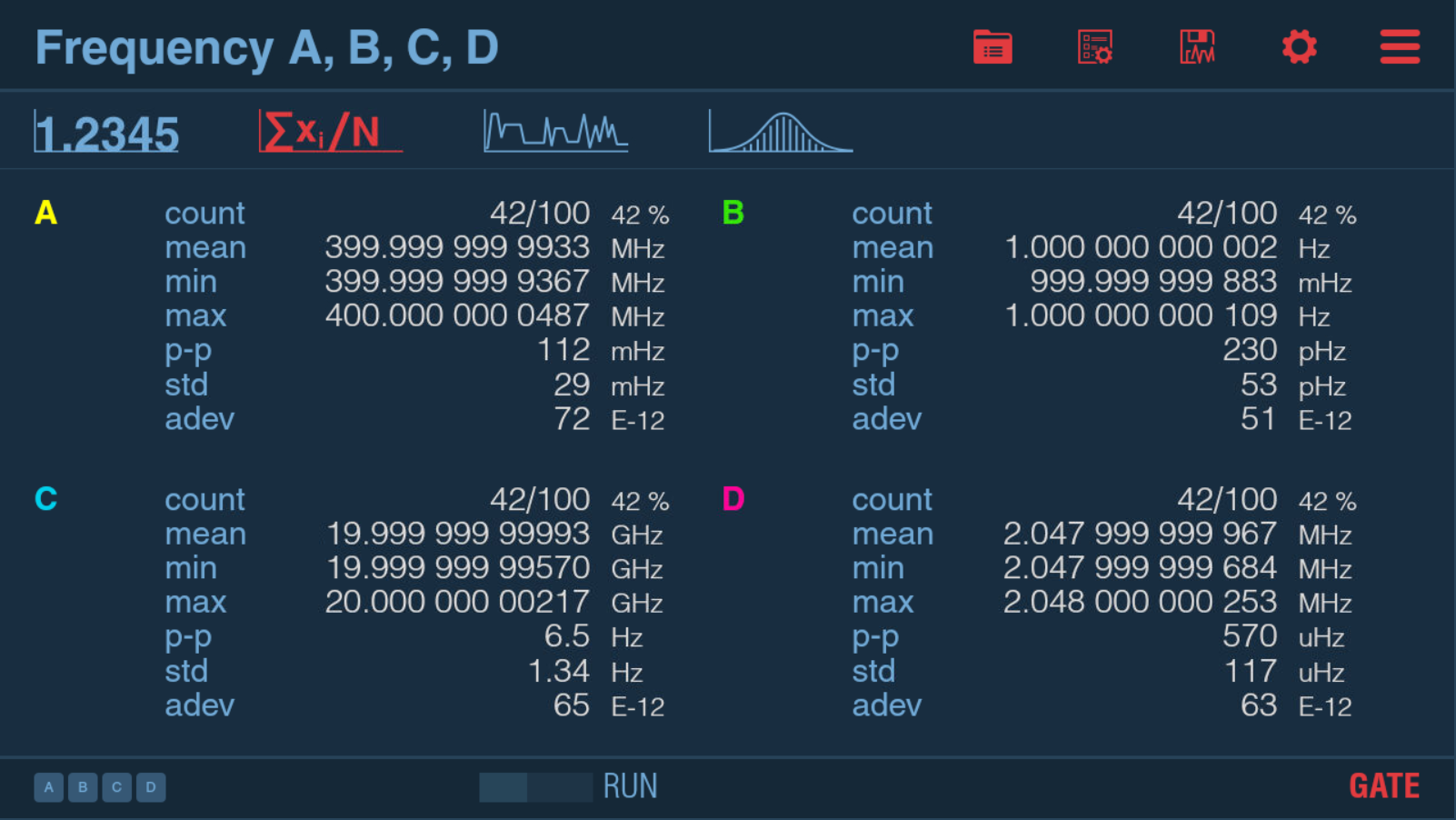The image size is (1456, 820).
Task: Click channel B adev value 51
Action: (1259, 419)
